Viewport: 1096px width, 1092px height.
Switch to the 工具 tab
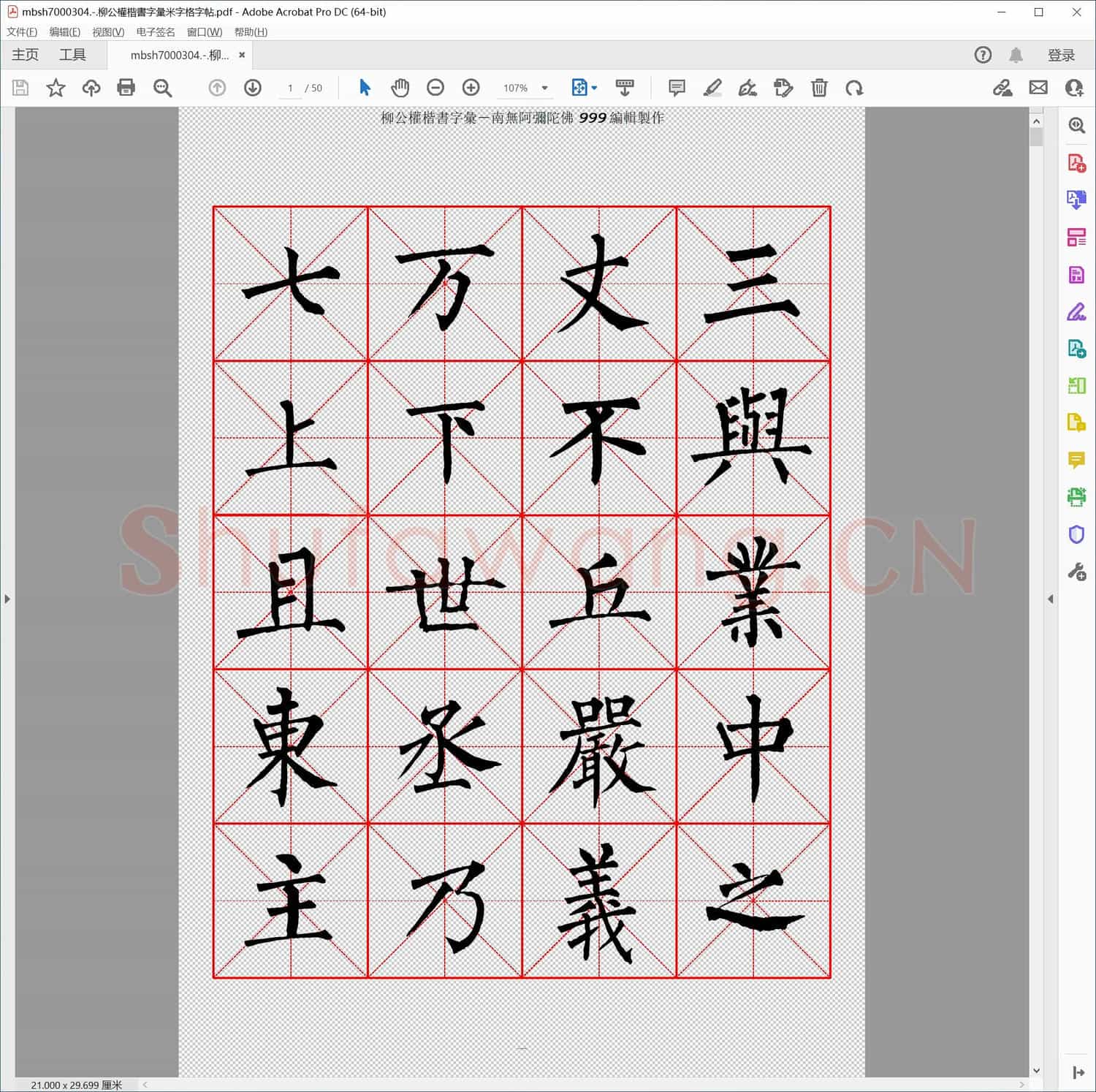point(72,54)
